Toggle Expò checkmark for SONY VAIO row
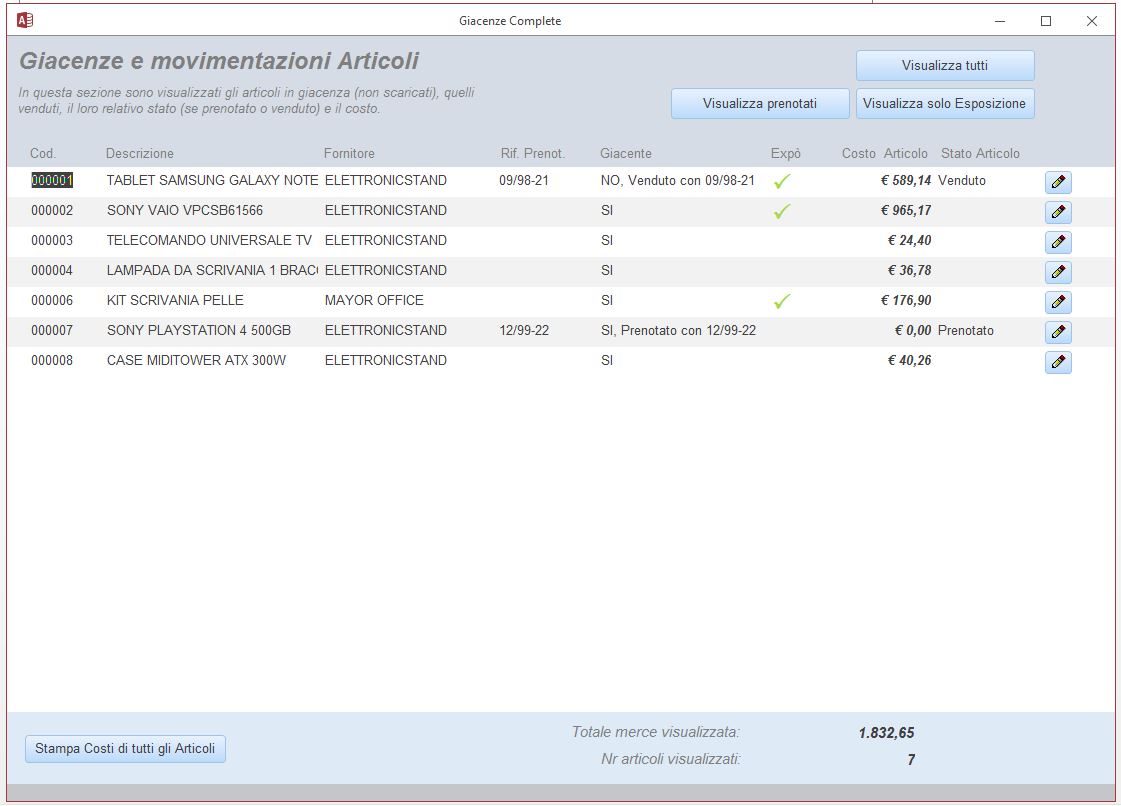 (782, 212)
